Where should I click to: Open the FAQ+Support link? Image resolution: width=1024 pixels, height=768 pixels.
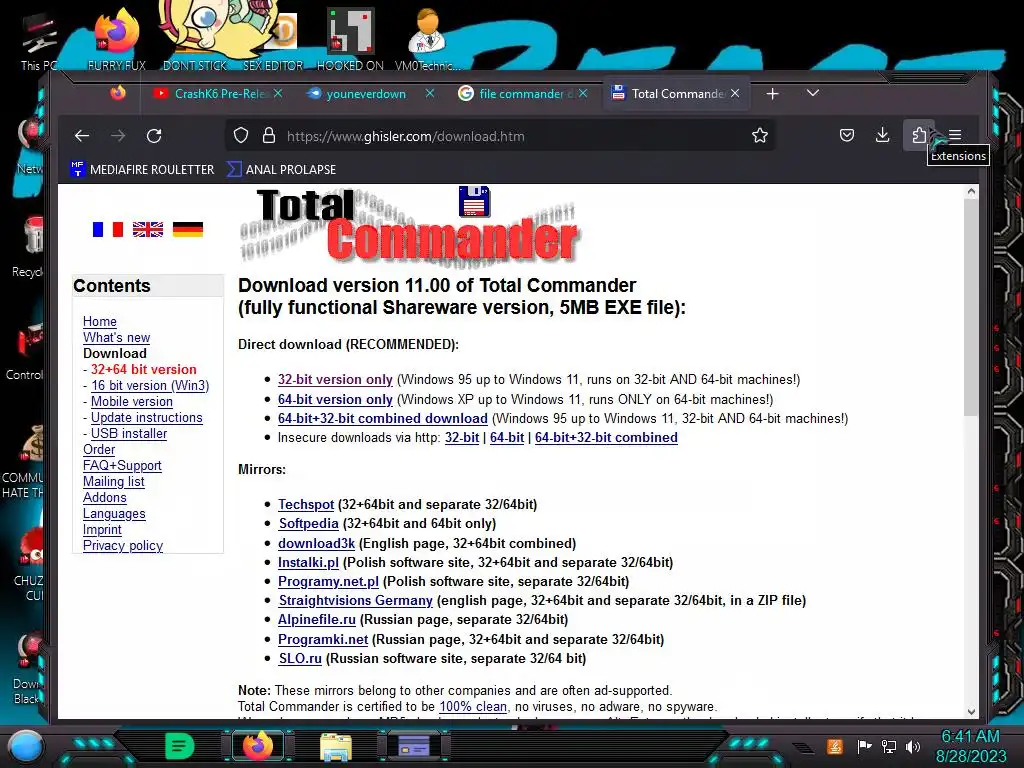pyautogui.click(x=122, y=466)
